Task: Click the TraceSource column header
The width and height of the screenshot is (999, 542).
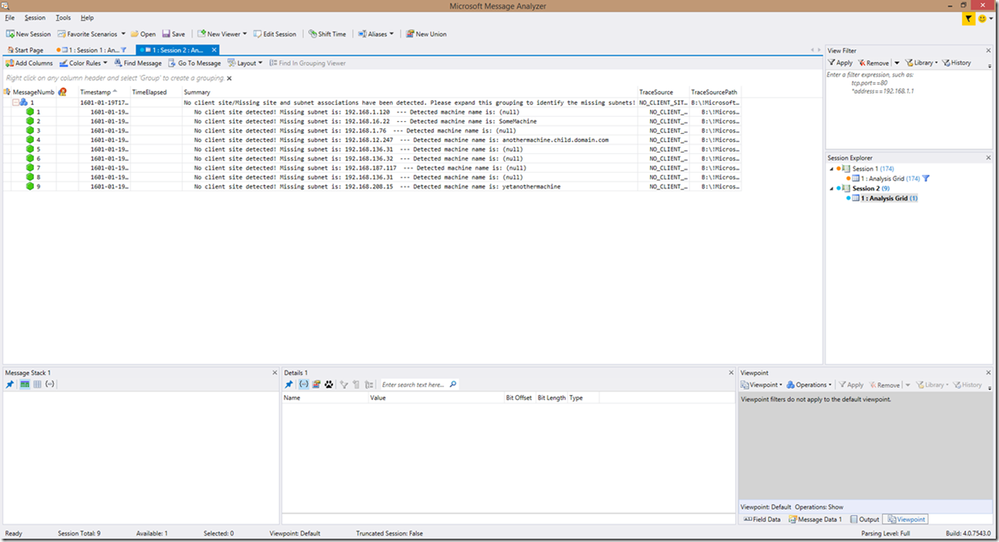Action: [663, 92]
